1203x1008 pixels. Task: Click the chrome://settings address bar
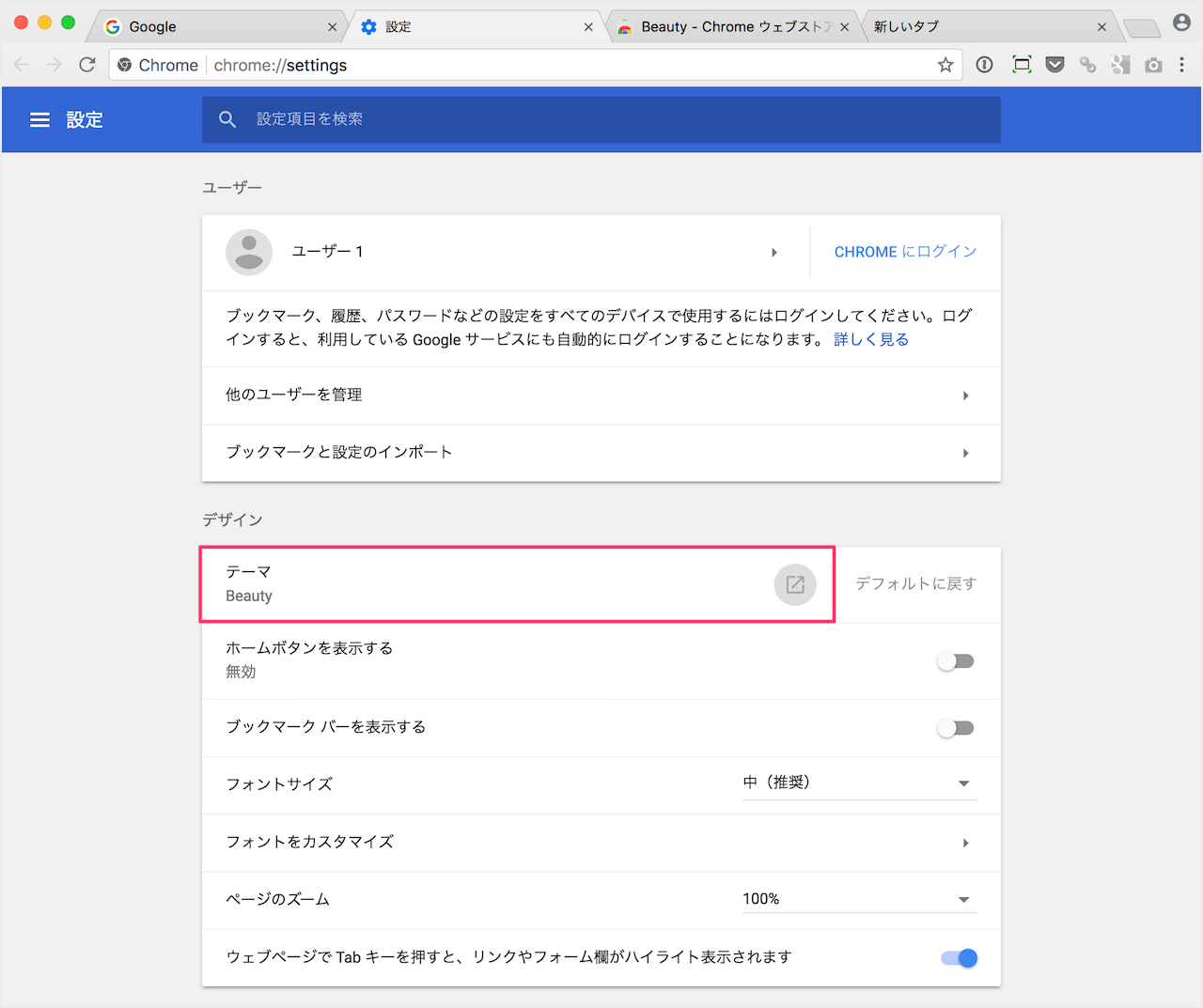536,65
